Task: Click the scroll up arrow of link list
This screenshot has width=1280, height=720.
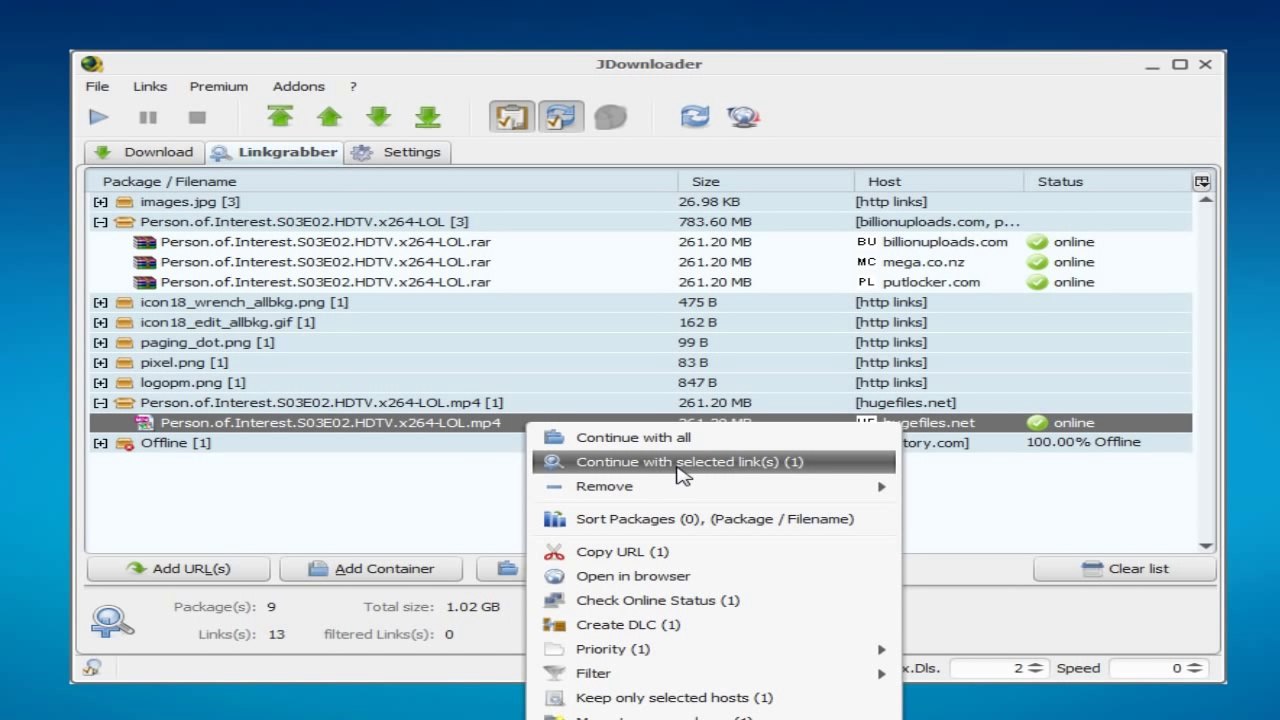Action: click(x=1205, y=201)
